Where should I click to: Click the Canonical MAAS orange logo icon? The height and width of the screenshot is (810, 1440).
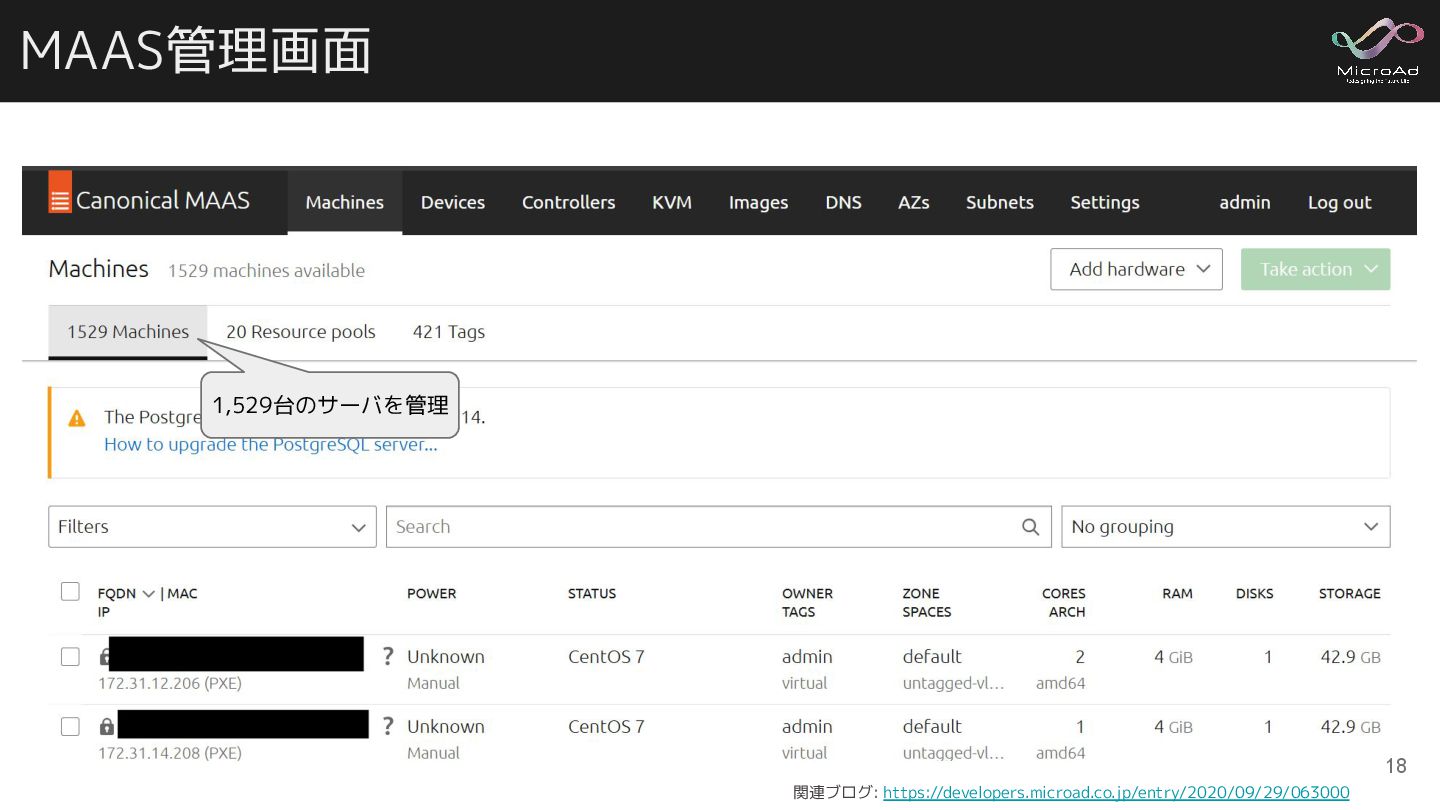pyautogui.click(x=60, y=192)
